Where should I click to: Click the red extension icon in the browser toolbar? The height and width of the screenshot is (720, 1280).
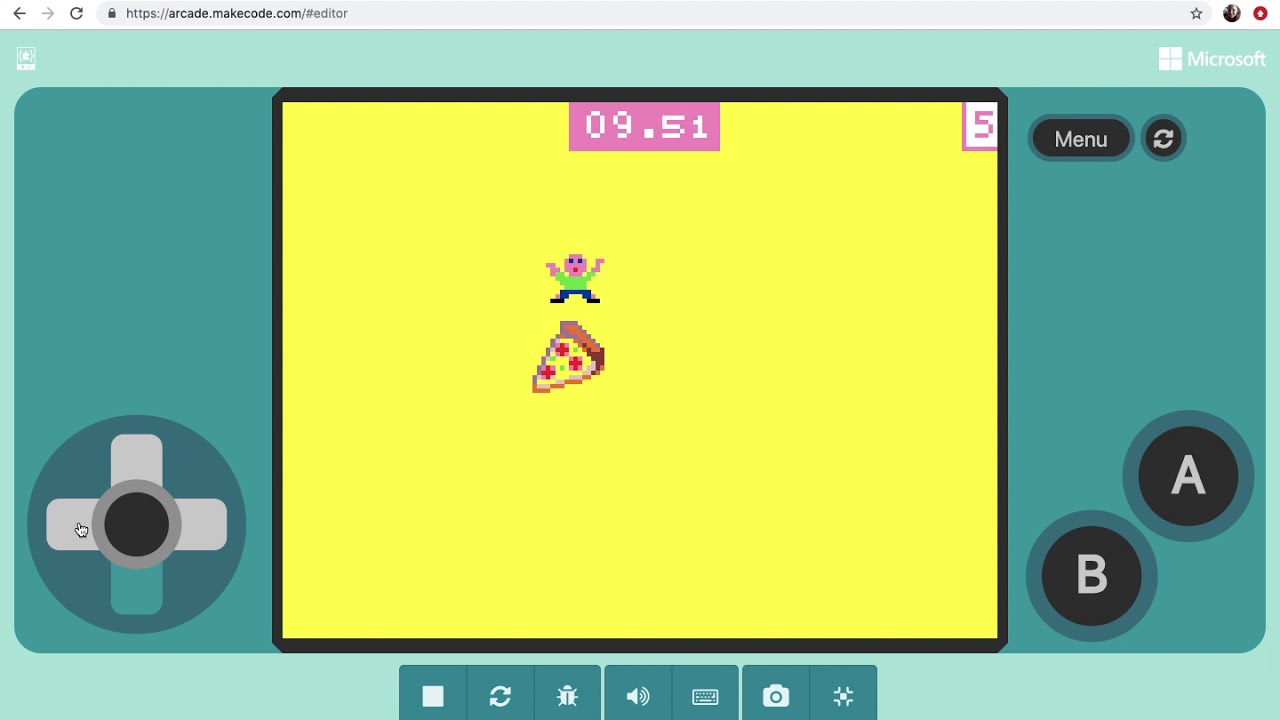tap(1260, 13)
